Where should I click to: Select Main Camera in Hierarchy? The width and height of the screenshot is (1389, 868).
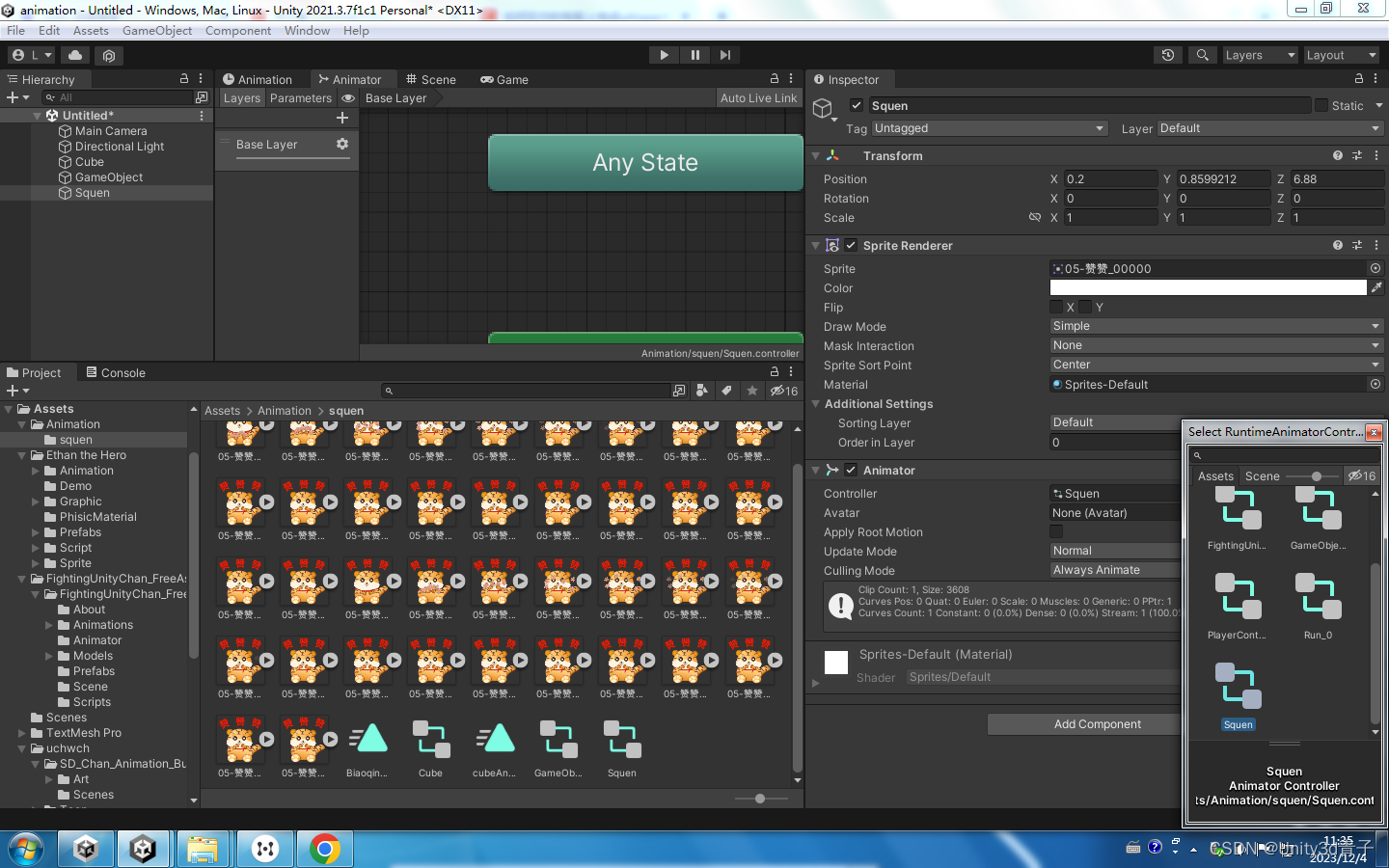111,131
